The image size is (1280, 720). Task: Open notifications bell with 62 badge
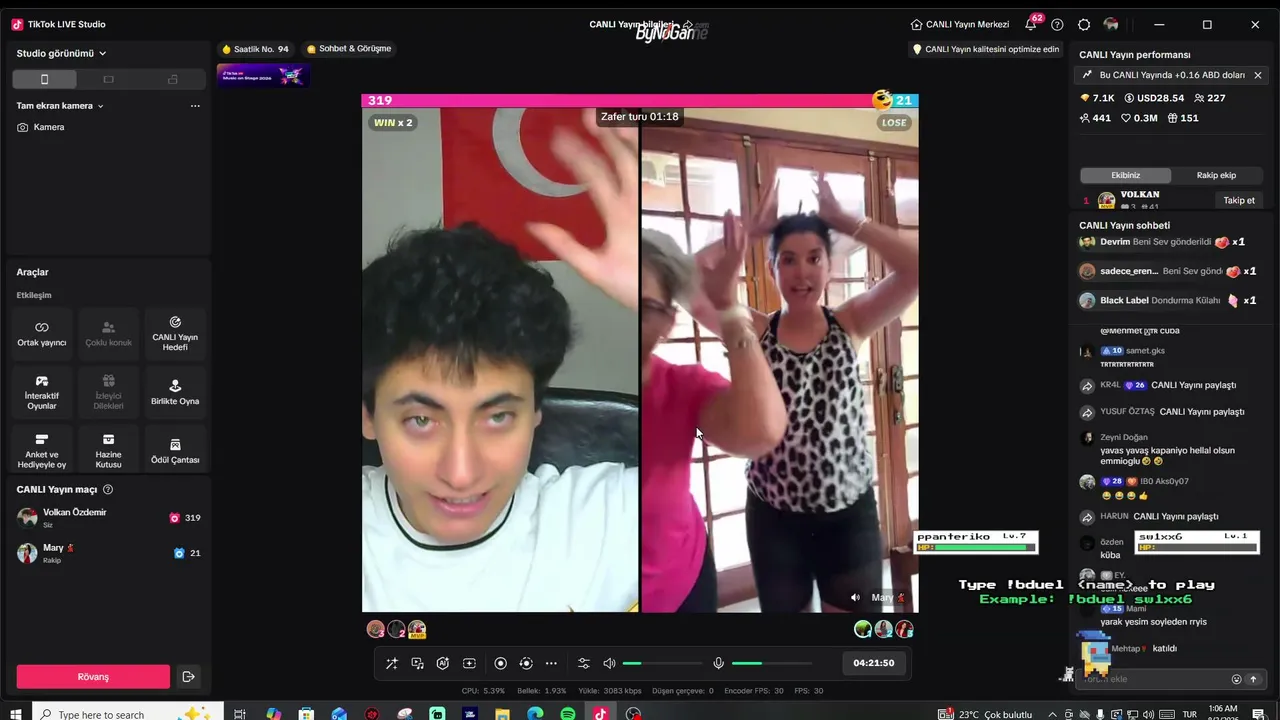click(x=1031, y=24)
